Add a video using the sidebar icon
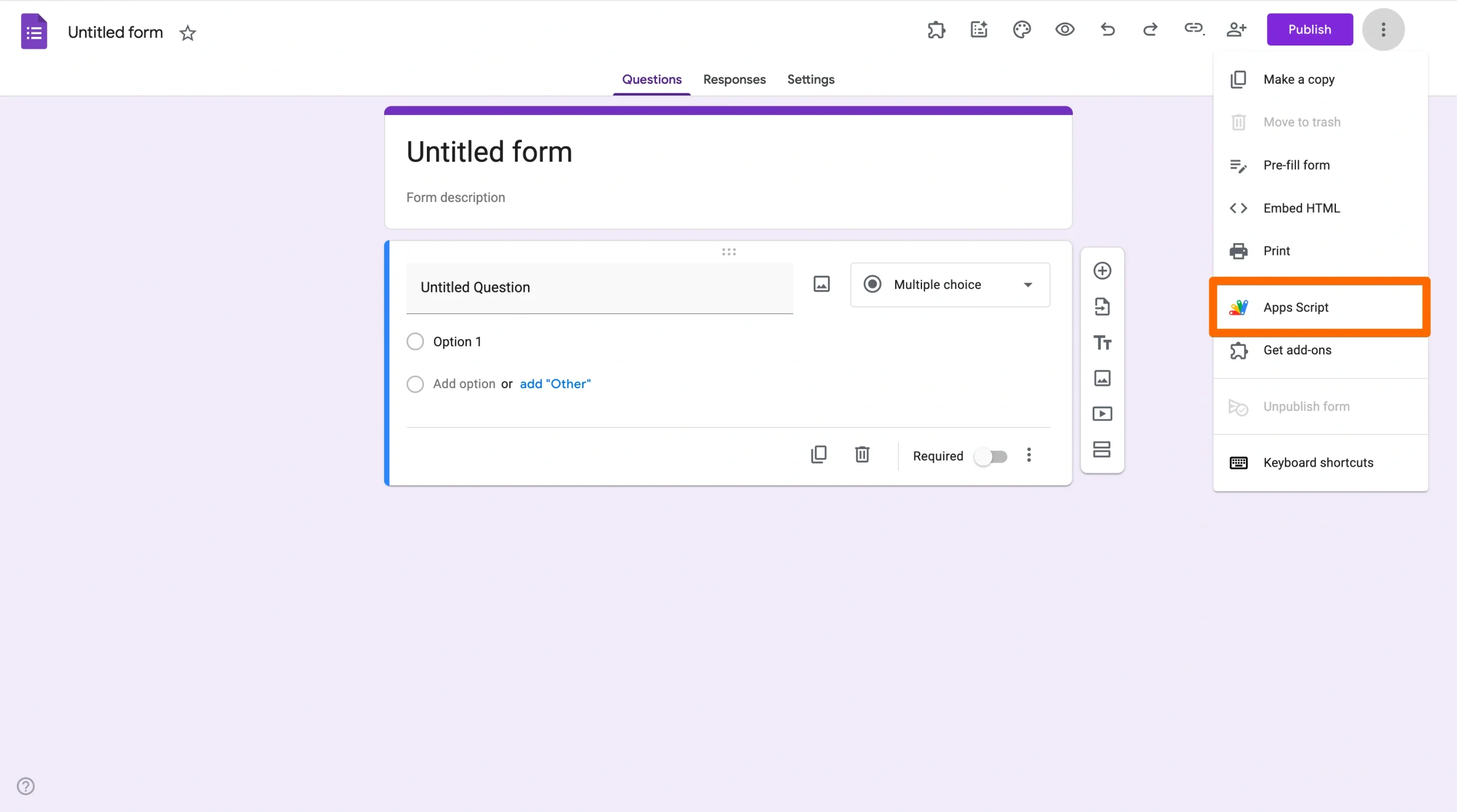The height and width of the screenshot is (812, 1457). [x=1102, y=414]
